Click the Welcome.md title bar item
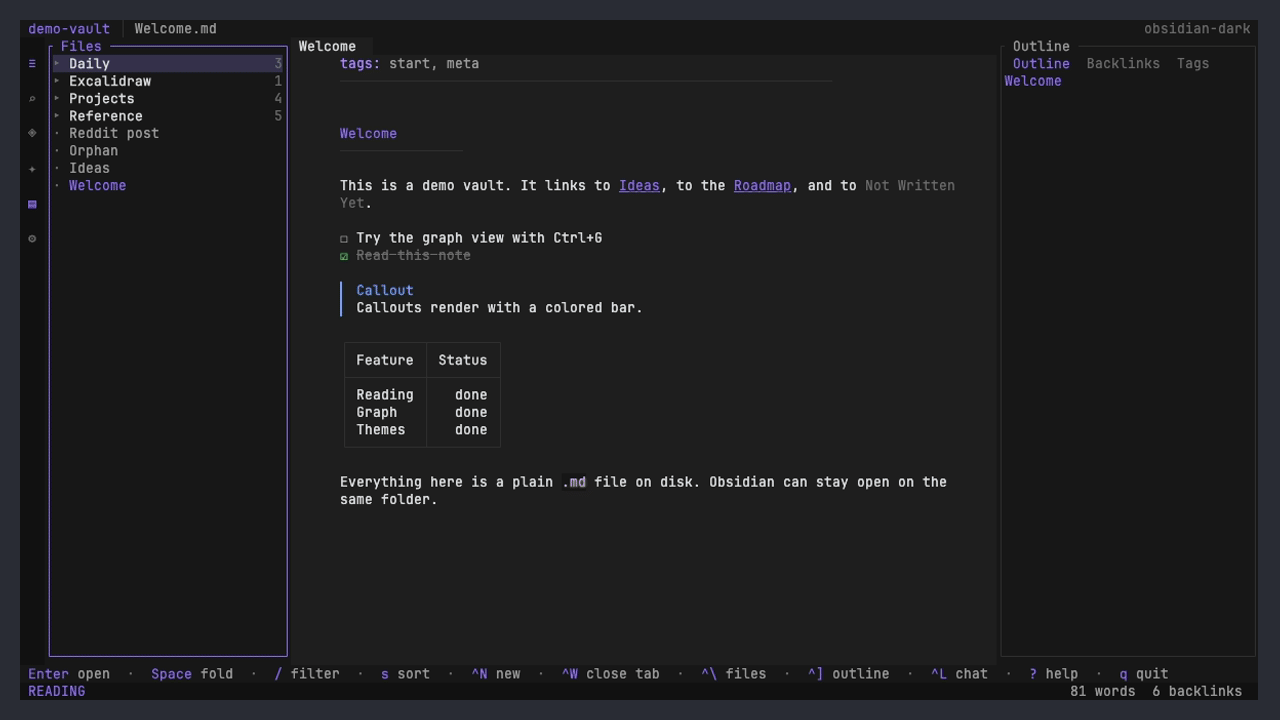The height and width of the screenshot is (720, 1280). 175,28
